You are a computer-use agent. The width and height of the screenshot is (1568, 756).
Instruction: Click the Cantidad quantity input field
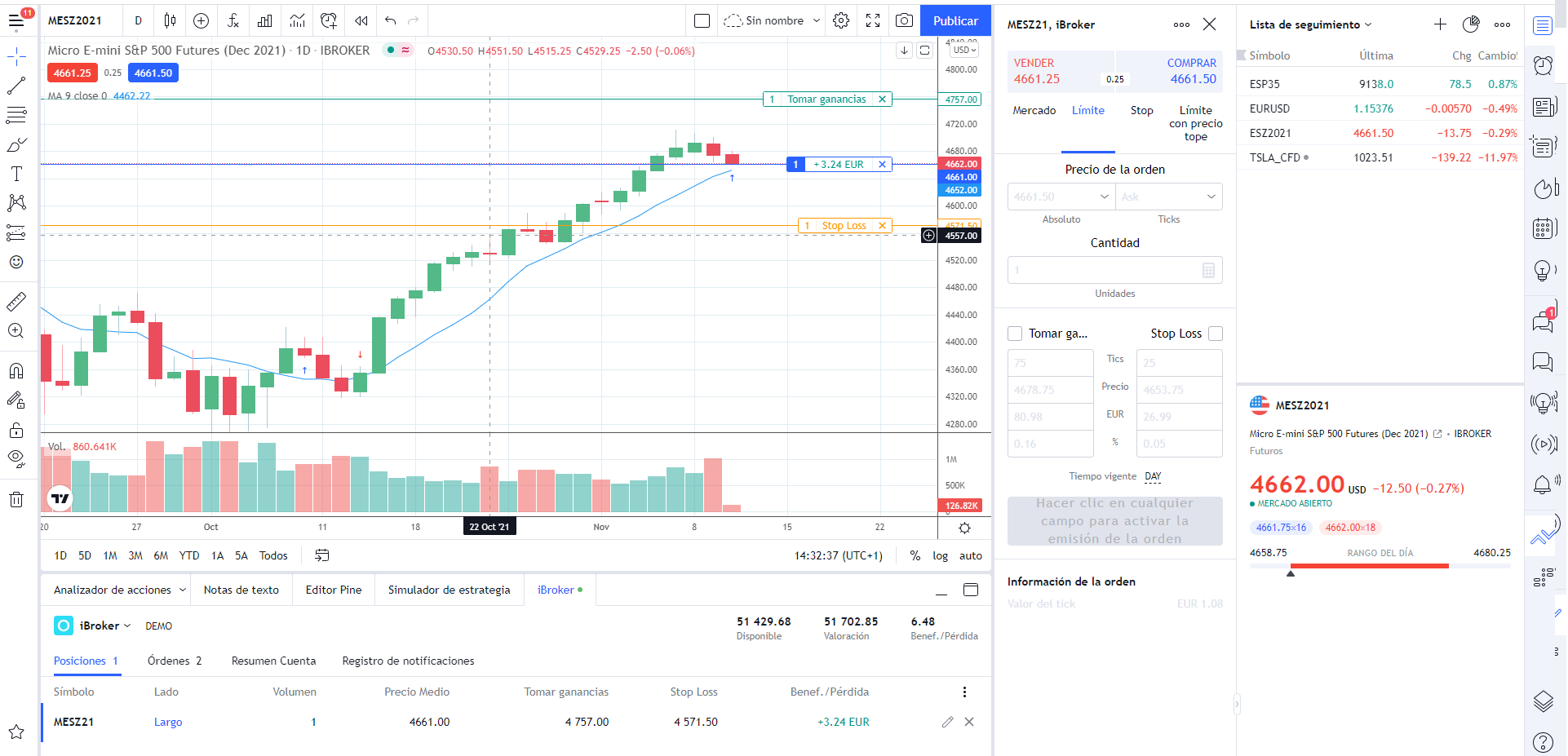click(1114, 270)
